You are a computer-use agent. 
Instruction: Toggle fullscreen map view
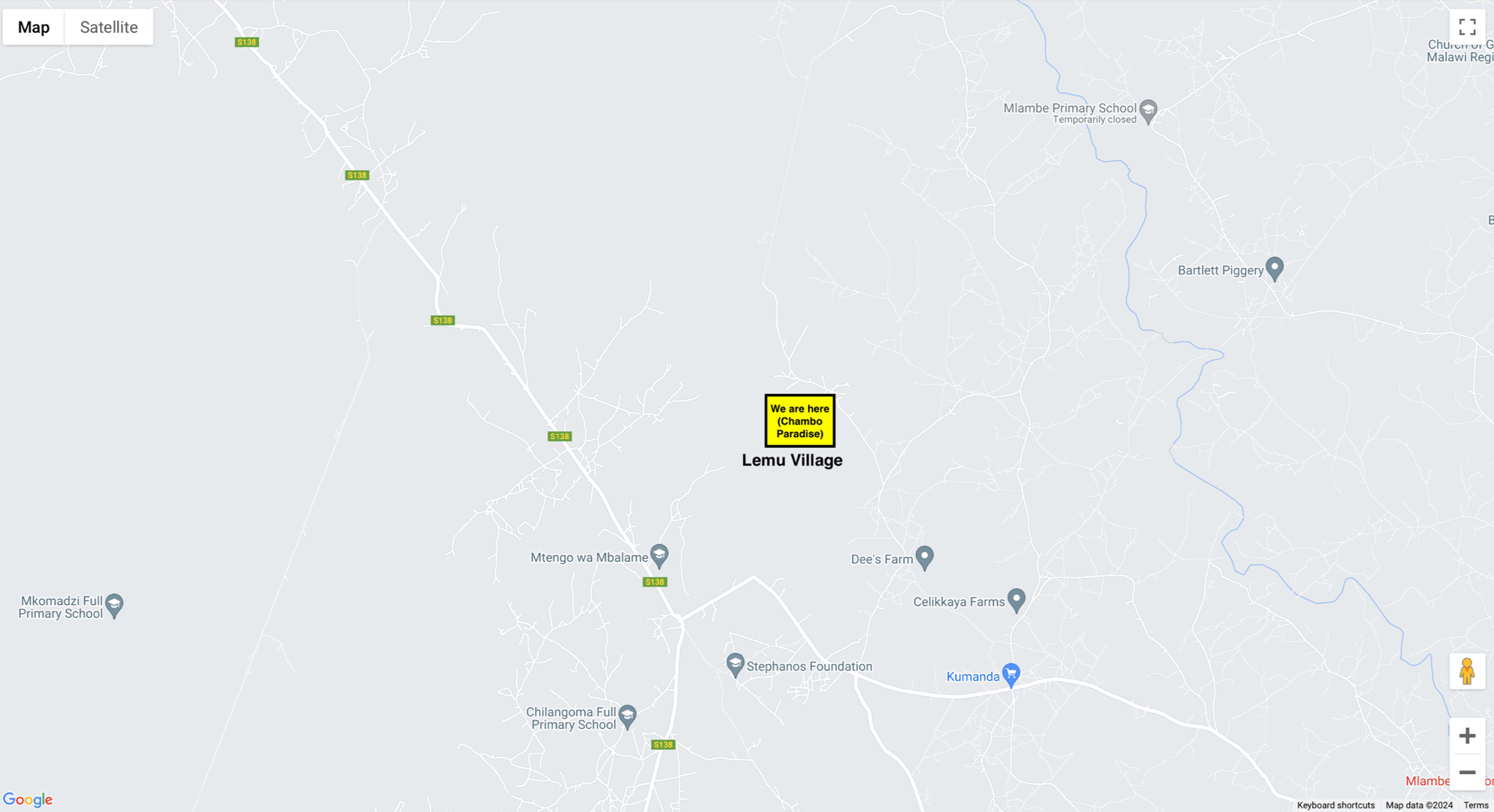click(1467, 27)
